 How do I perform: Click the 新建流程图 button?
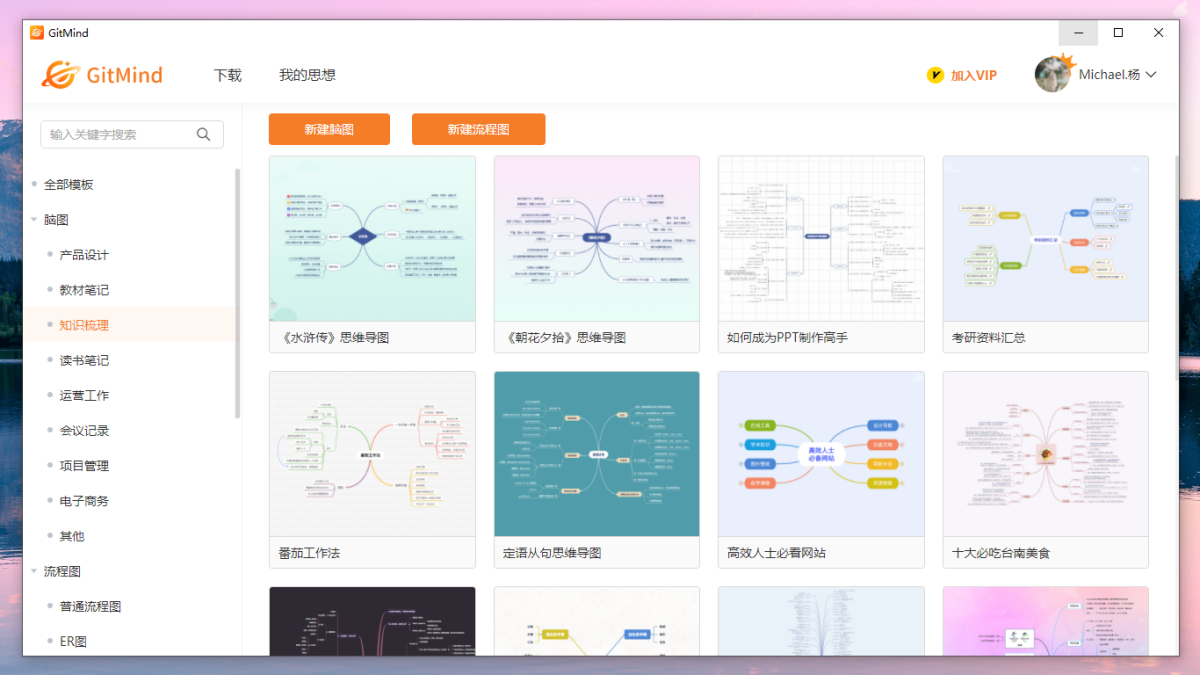point(478,129)
